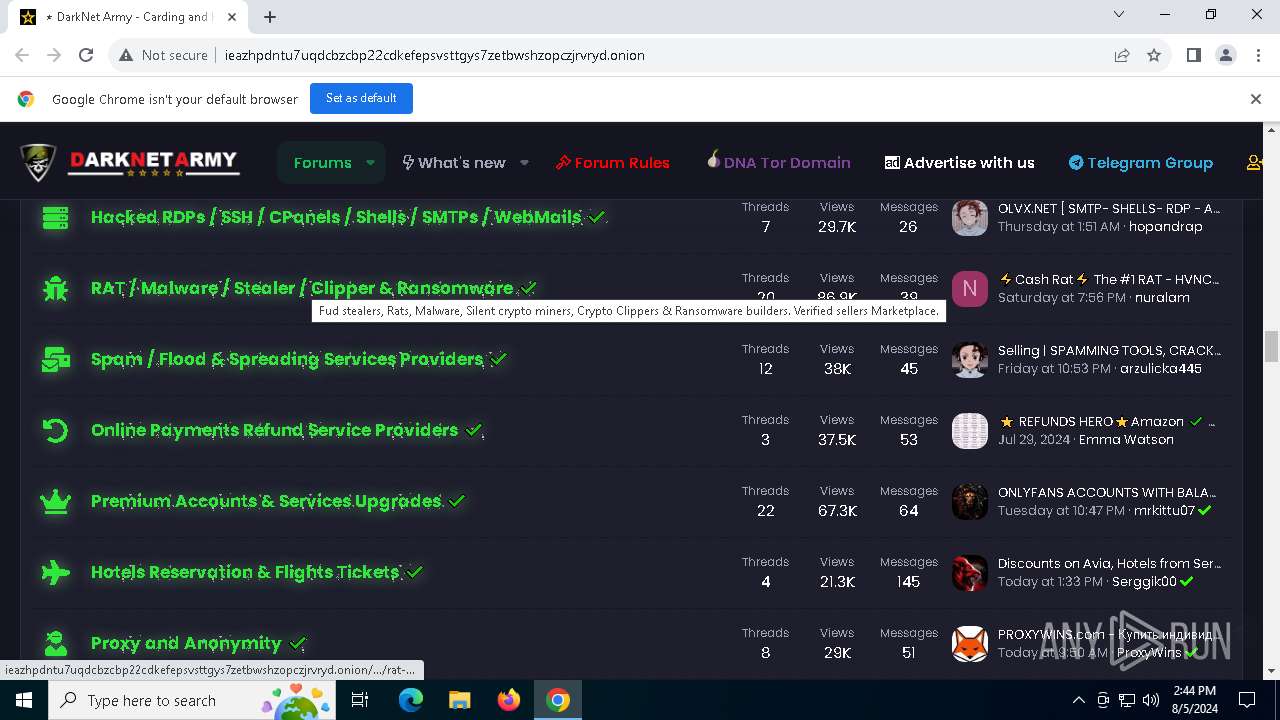The height and width of the screenshot is (720, 1280).
Task: Open Task View on the taskbar
Action: pos(360,700)
